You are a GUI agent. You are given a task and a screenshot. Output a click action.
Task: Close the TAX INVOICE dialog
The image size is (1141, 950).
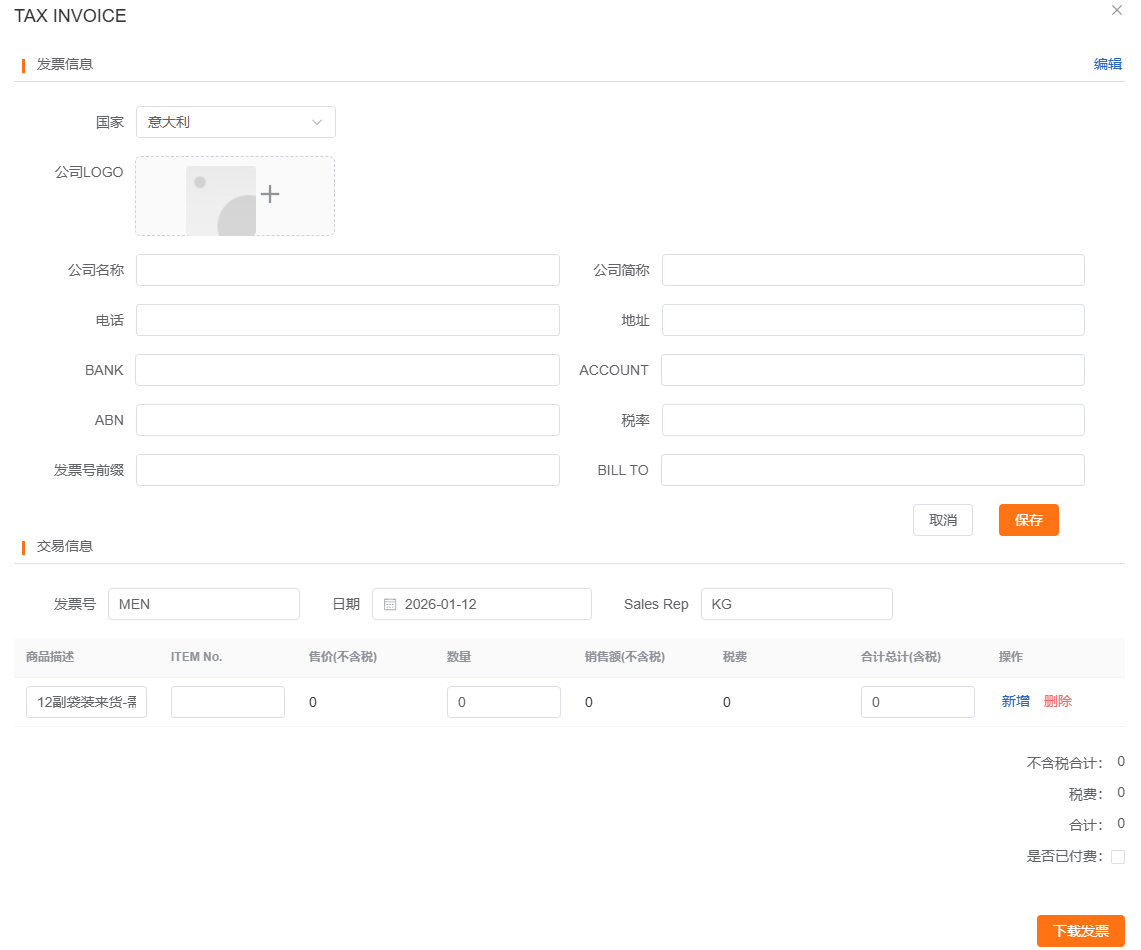coord(1117,10)
